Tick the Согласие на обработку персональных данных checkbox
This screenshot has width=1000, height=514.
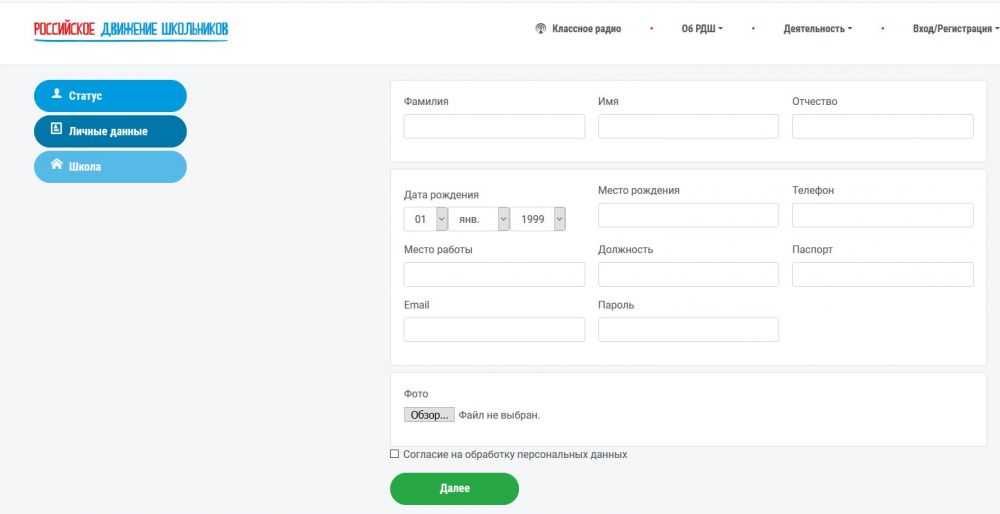(394, 454)
